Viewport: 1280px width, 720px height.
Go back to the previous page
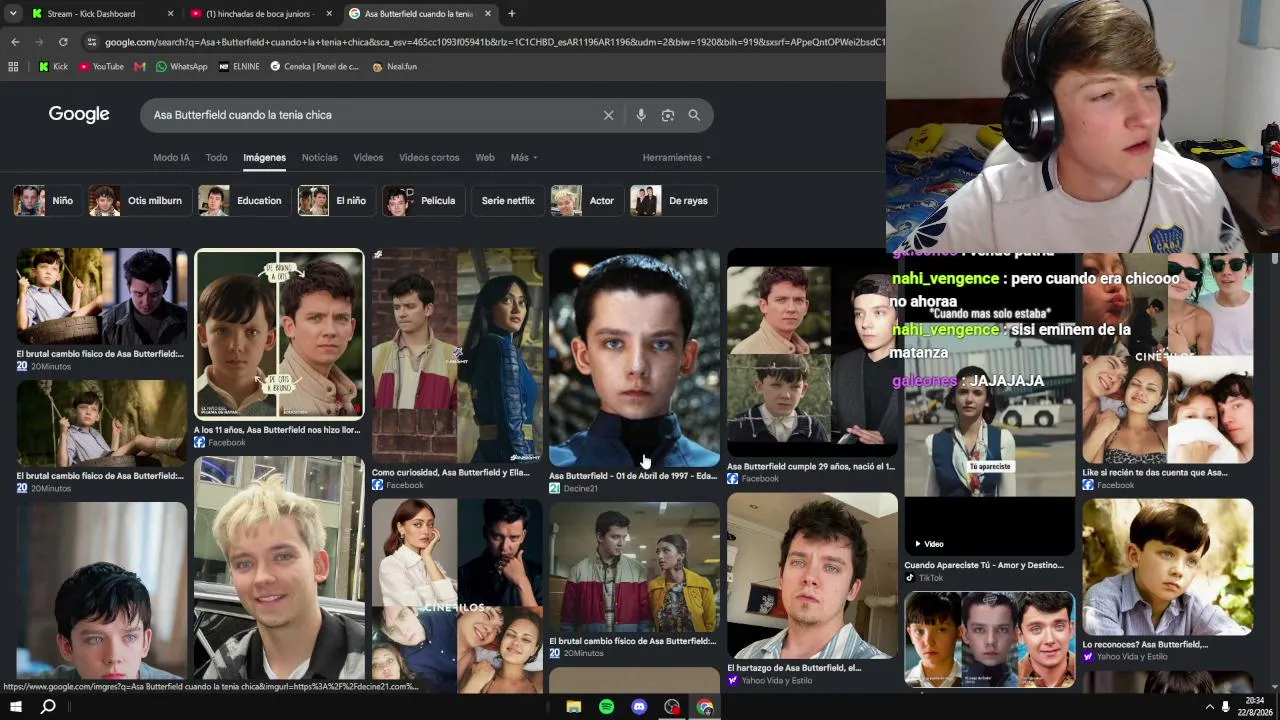click(15, 42)
